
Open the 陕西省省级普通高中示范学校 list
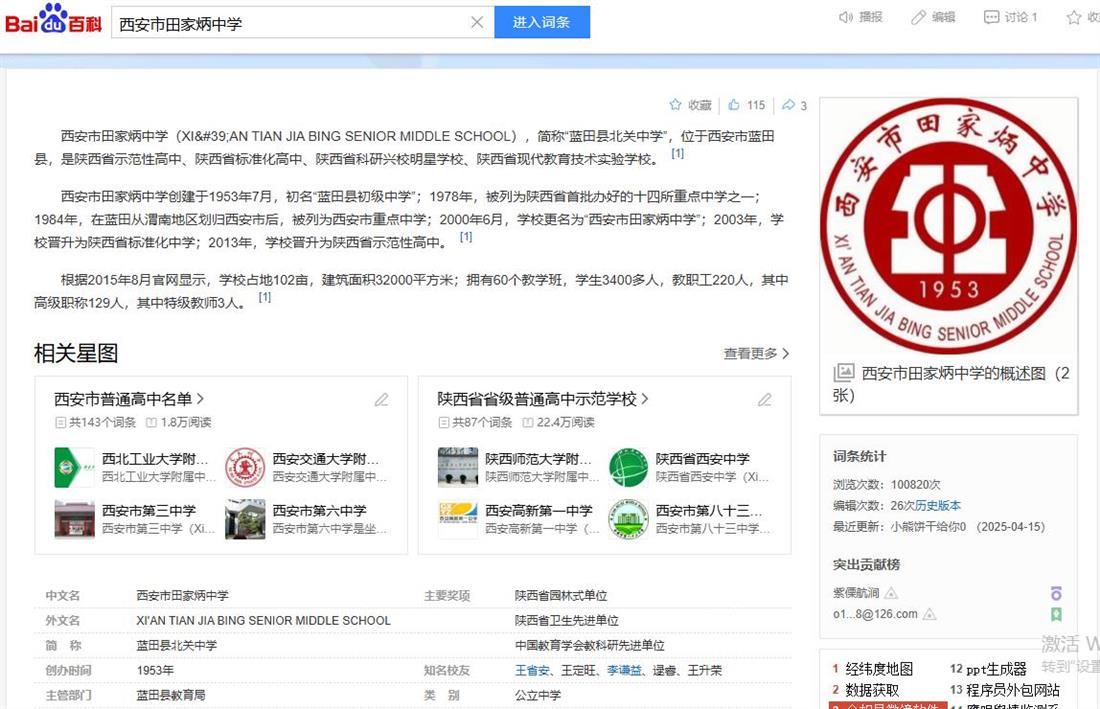pyautogui.click(x=542, y=399)
